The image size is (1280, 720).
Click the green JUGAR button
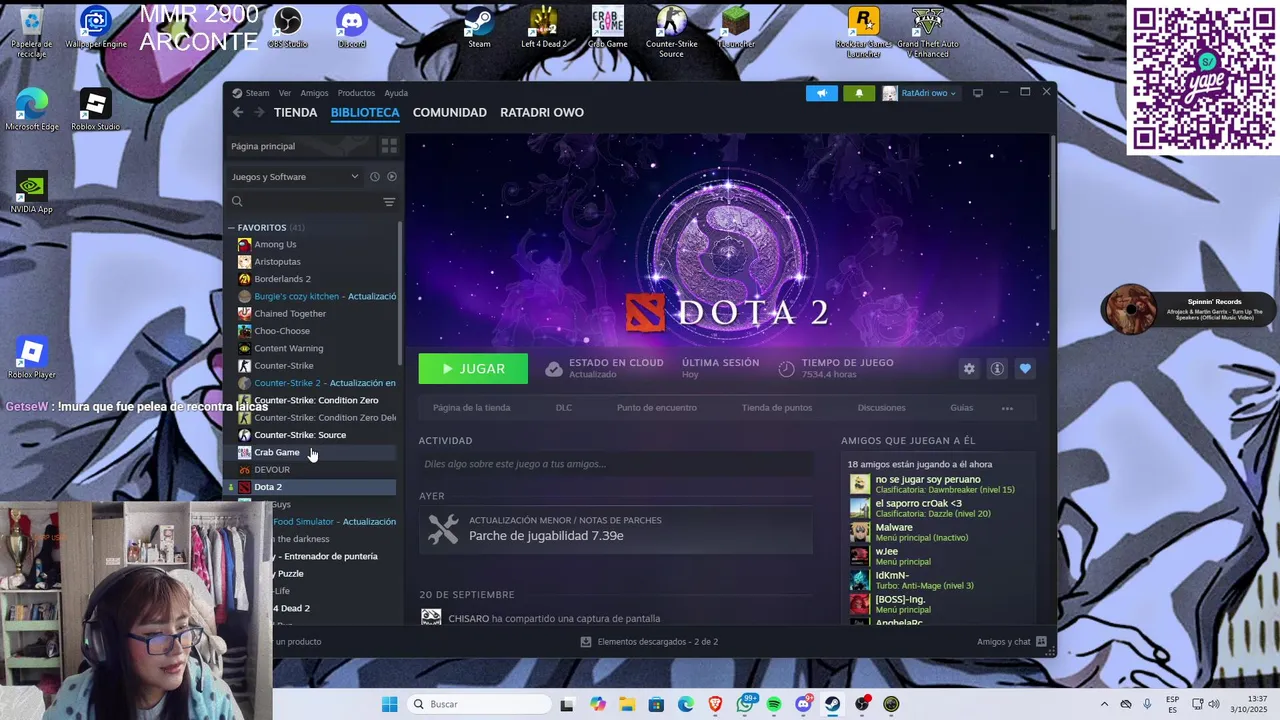pos(473,369)
